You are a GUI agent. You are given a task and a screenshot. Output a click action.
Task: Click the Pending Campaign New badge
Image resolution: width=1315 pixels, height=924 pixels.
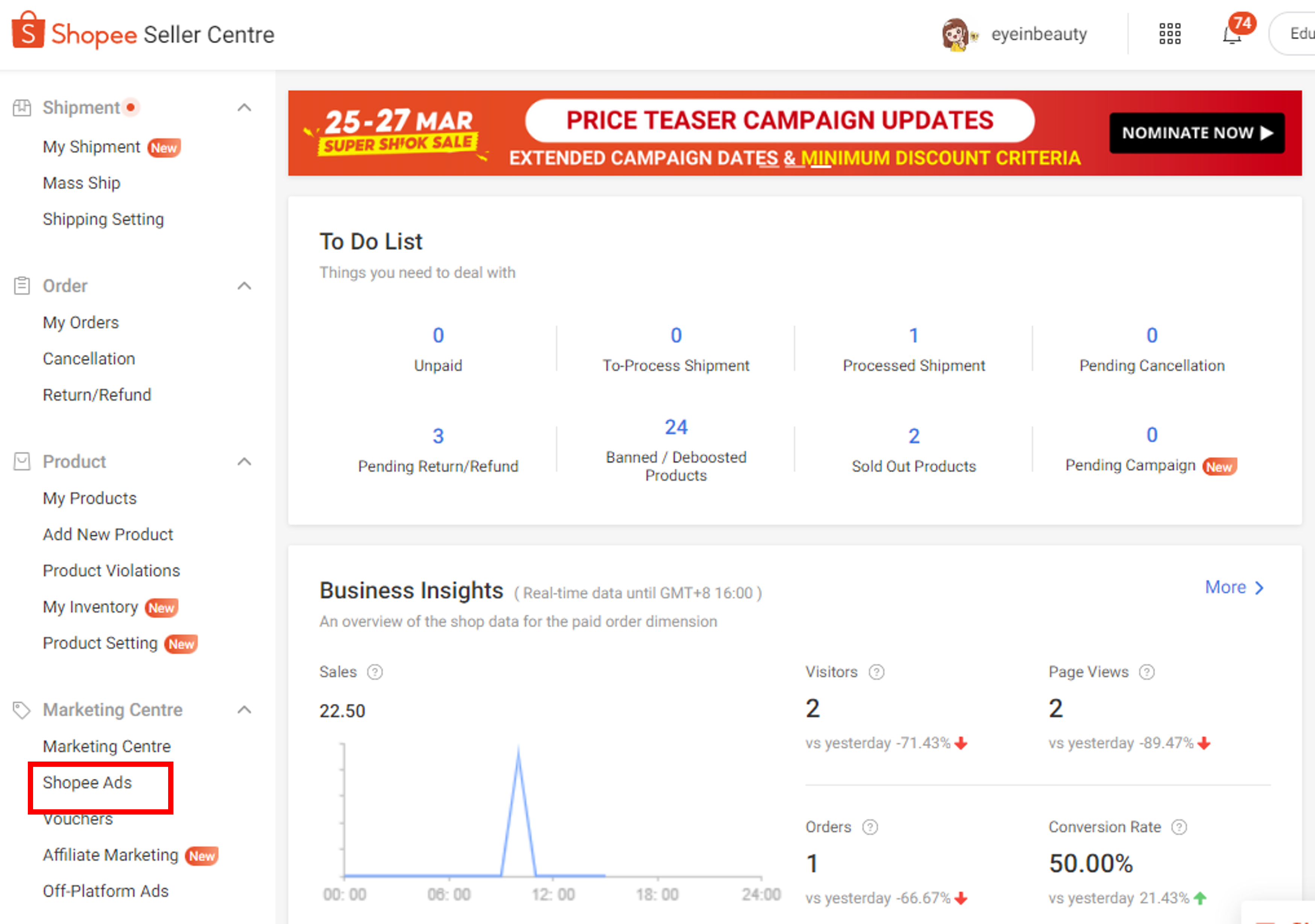(1220, 467)
